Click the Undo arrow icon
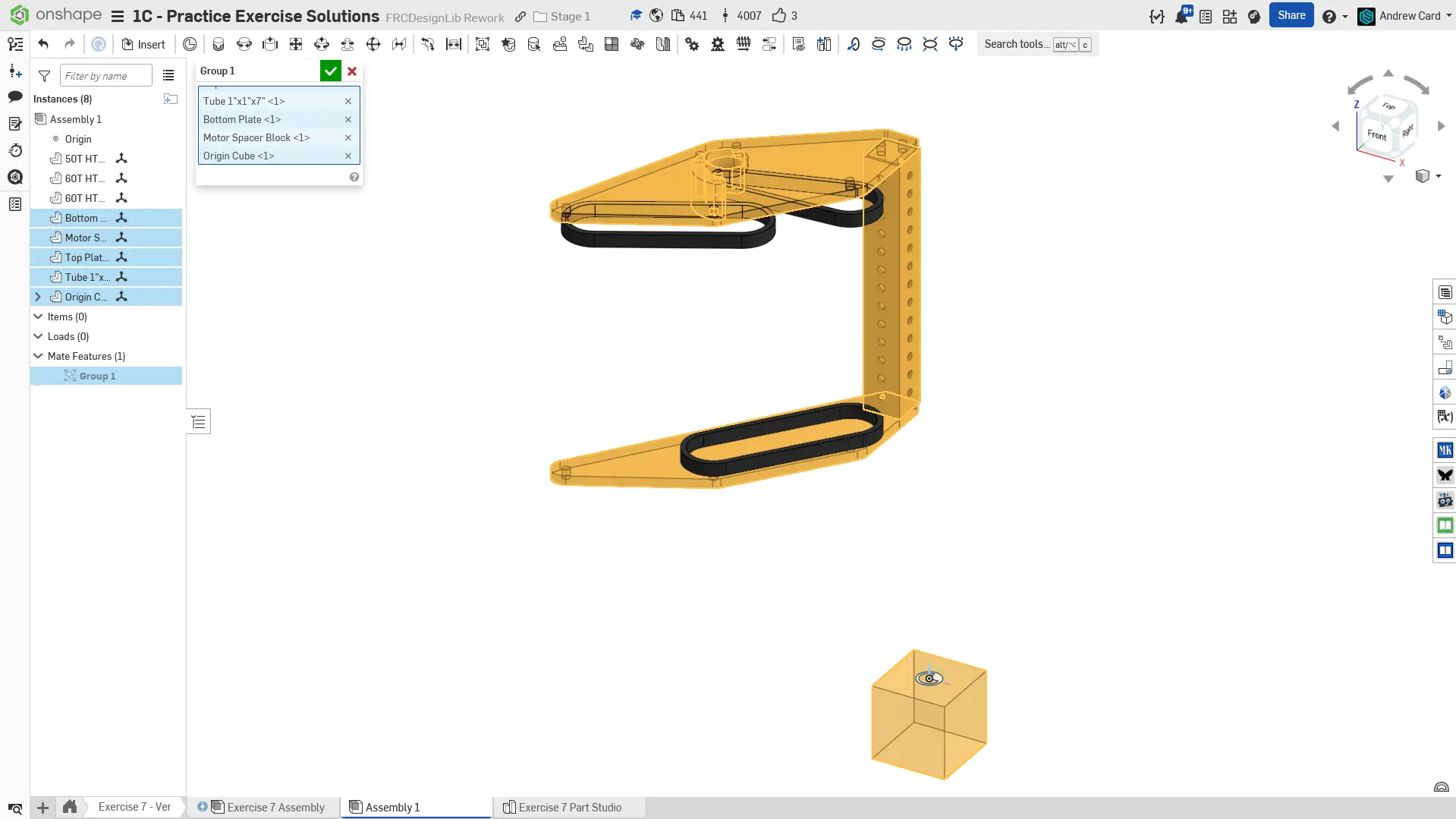The width and height of the screenshot is (1456, 819). coord(43,44)
